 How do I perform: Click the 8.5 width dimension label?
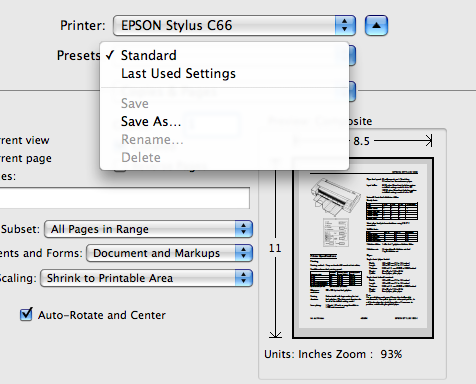[361, 141]
